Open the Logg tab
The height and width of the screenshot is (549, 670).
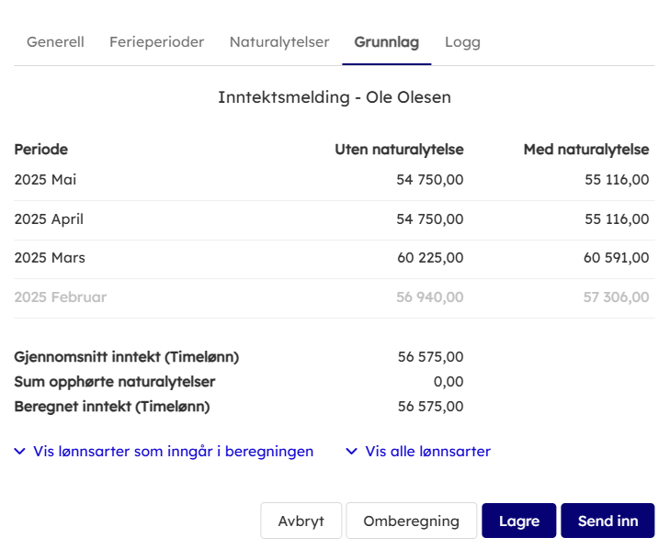[x=462, y=42]
